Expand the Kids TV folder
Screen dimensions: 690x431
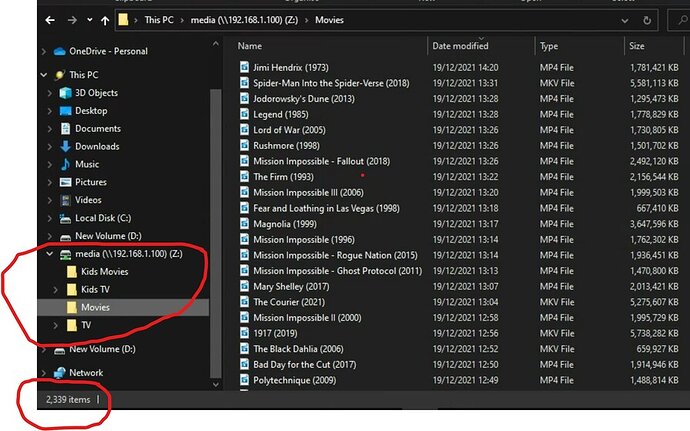55,290
